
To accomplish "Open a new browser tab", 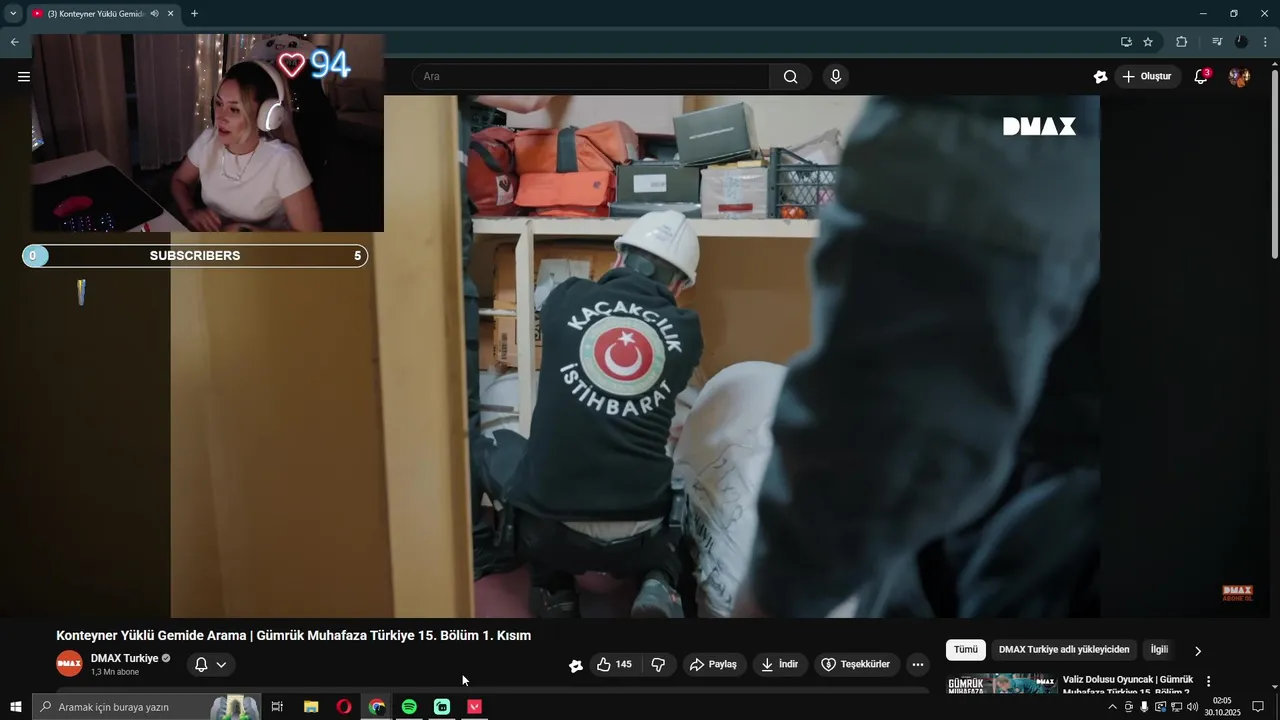I will click(194, 14).
